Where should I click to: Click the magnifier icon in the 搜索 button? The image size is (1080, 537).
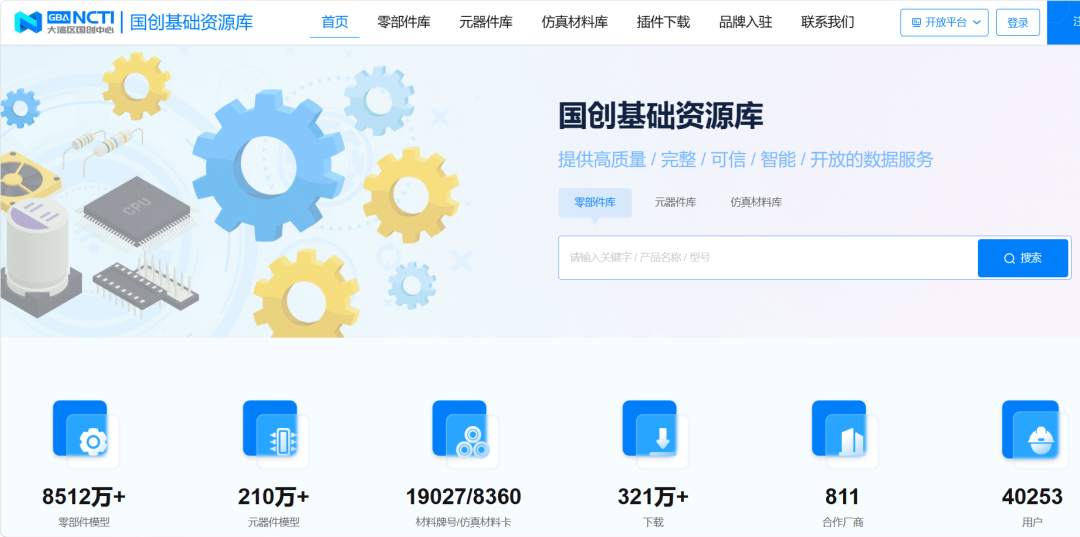point(1009,259)
